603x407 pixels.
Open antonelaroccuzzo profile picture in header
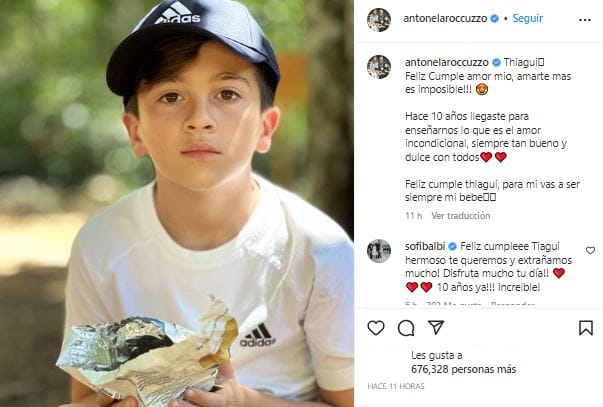378,19
